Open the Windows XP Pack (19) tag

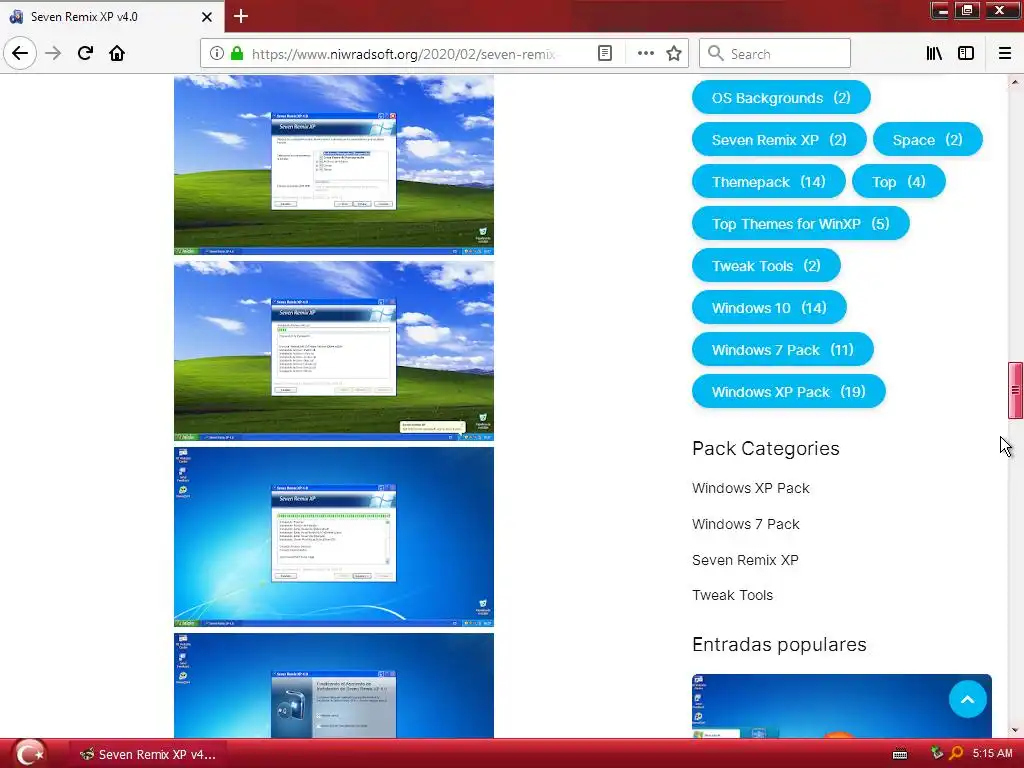(x=789, y=392)
